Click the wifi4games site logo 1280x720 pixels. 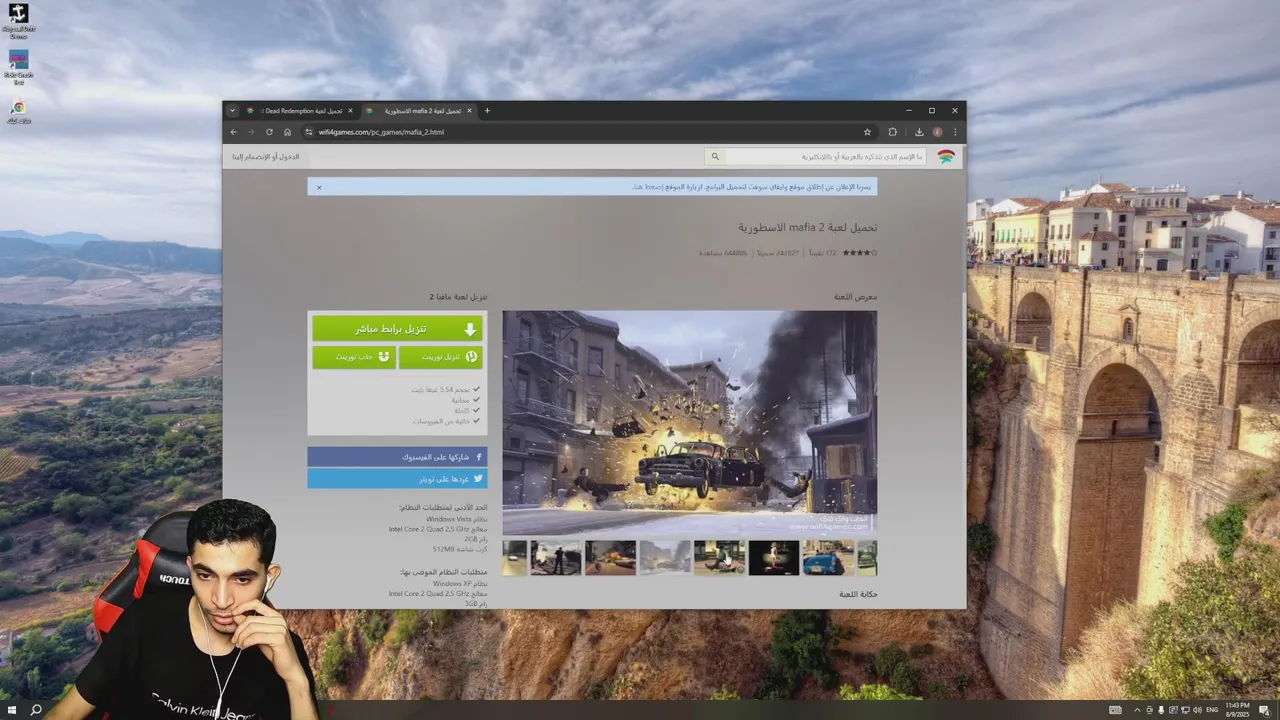pos(946,157)
